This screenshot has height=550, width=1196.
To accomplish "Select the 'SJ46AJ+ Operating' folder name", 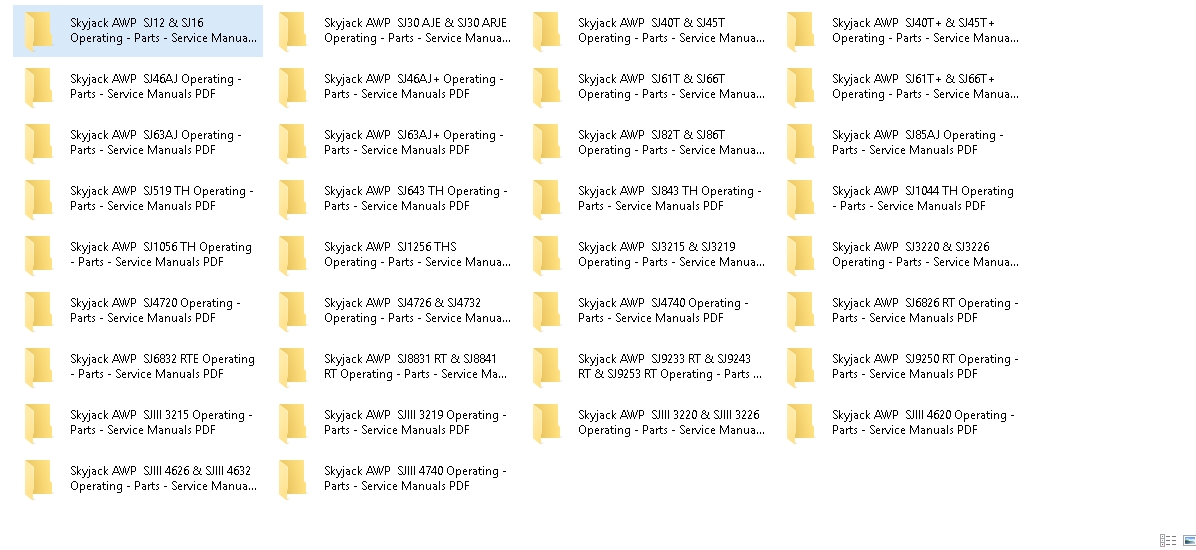I will 413,86.
